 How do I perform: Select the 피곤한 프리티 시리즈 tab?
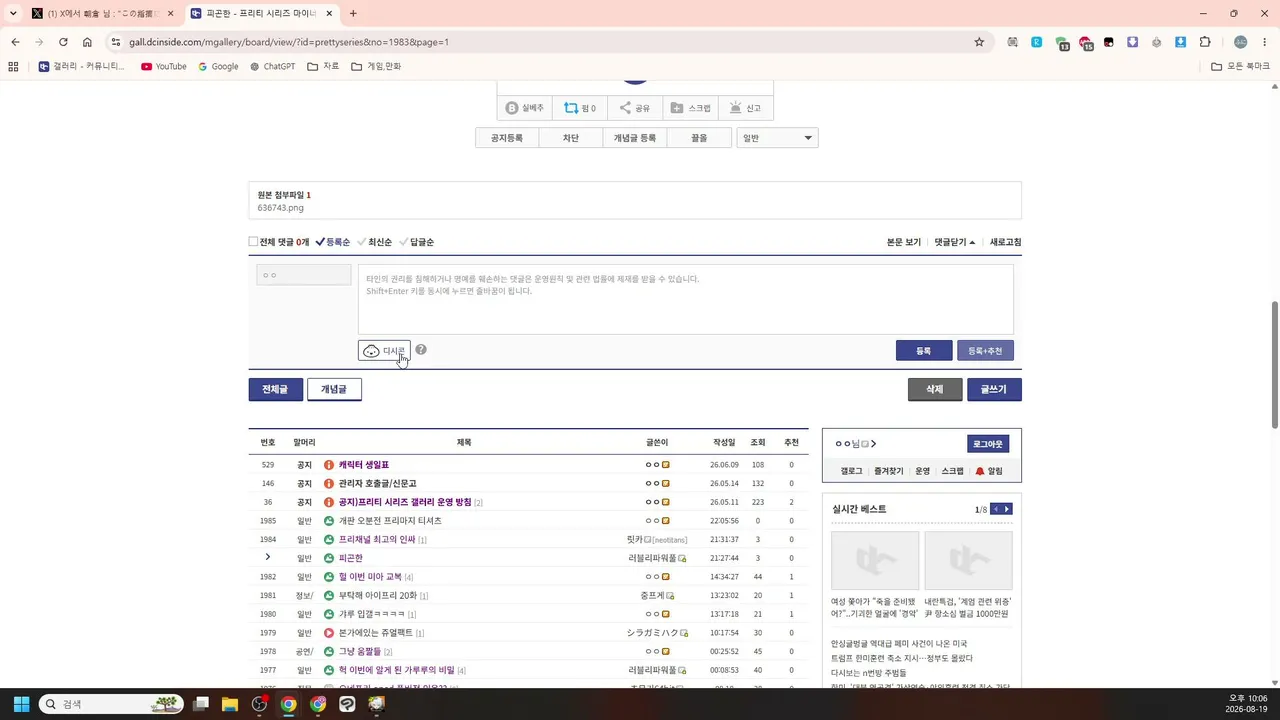tap(260, 14)
